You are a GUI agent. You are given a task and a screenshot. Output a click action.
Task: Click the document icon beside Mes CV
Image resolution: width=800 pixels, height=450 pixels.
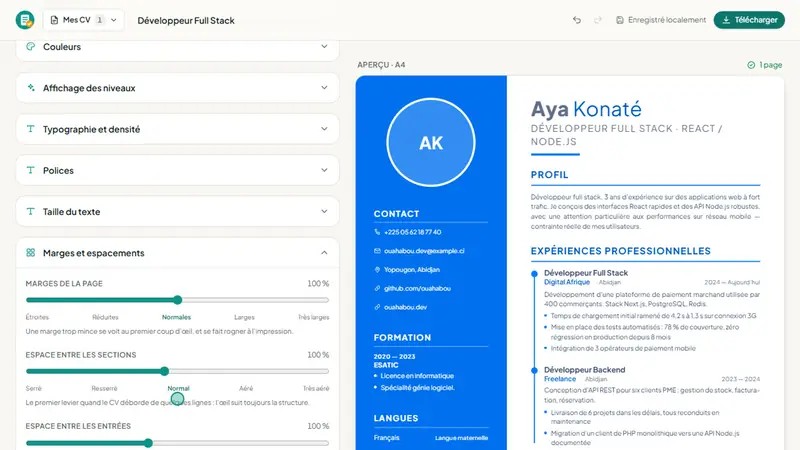click(x=54, y=20)
